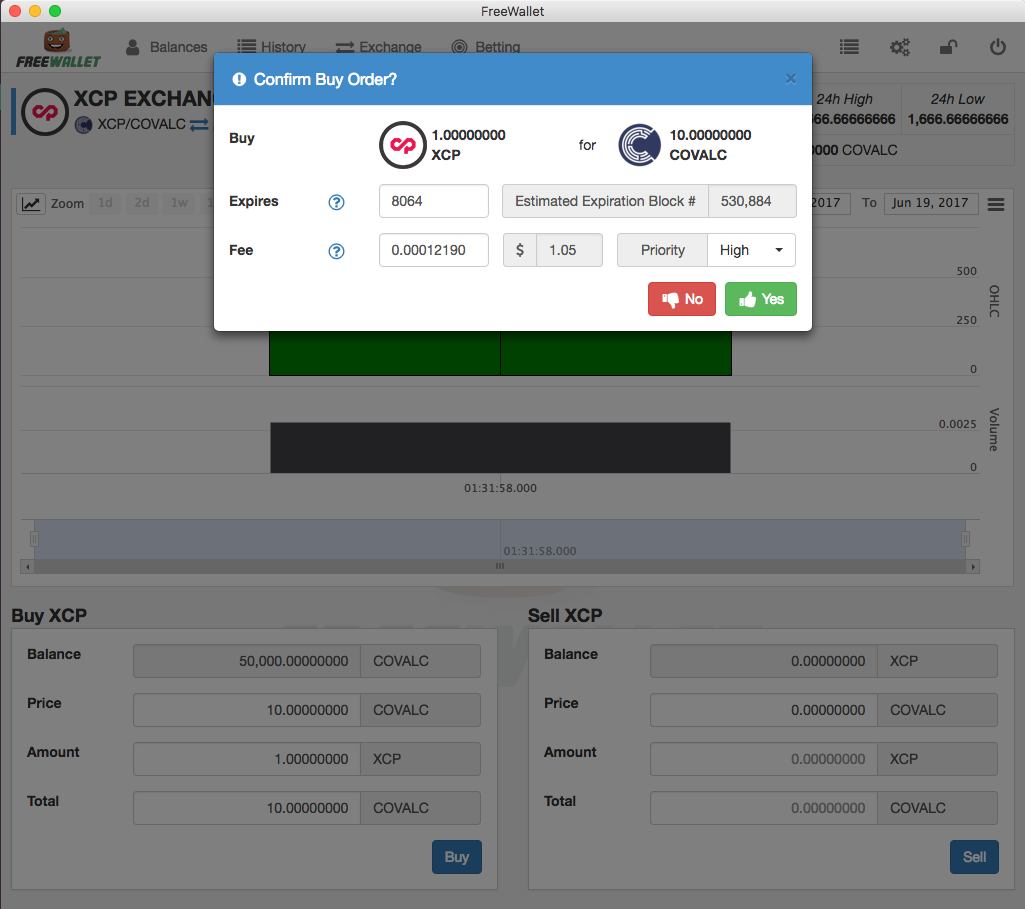Click the chart navigator right handle
This screenshot has height=909, width=1025.
pos(966,539)
